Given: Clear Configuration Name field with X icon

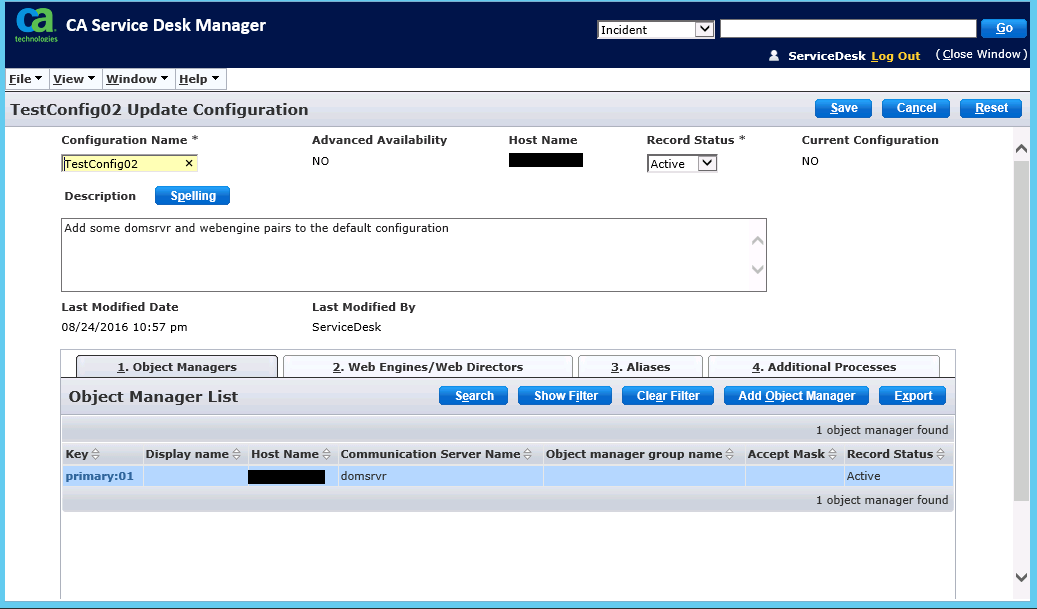Looking at the screenshot, I should 189,163.
